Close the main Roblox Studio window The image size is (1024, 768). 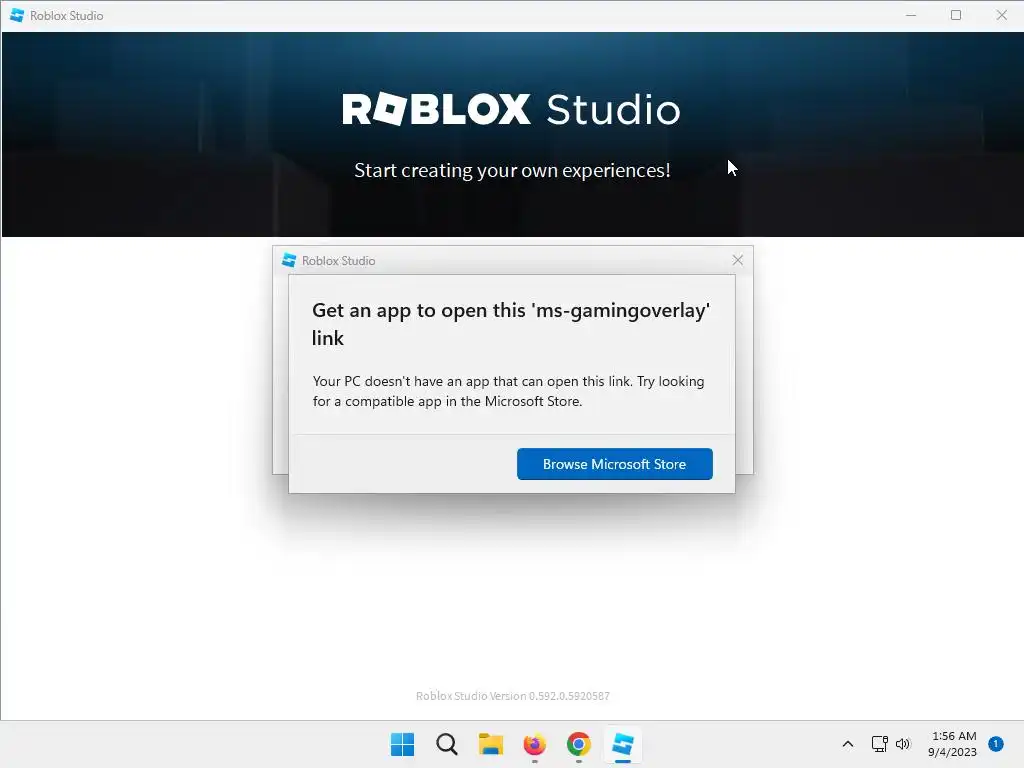(x=1002, y=15)
